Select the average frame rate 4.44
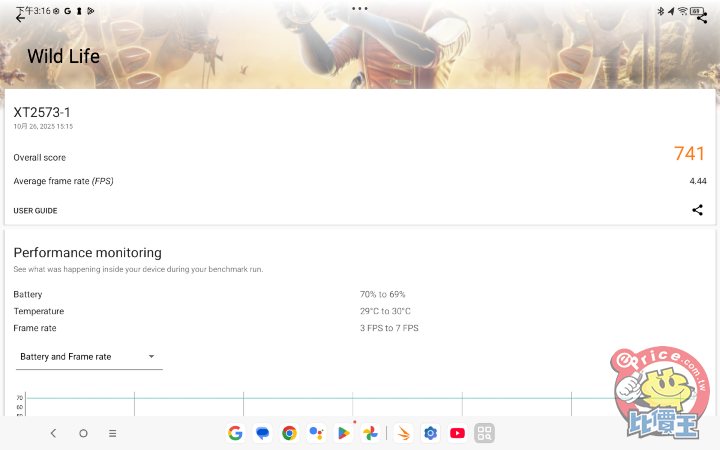Image resolution: width=720 pixels, height=450 pixels. pyautogui.click(x=698, y=181)
